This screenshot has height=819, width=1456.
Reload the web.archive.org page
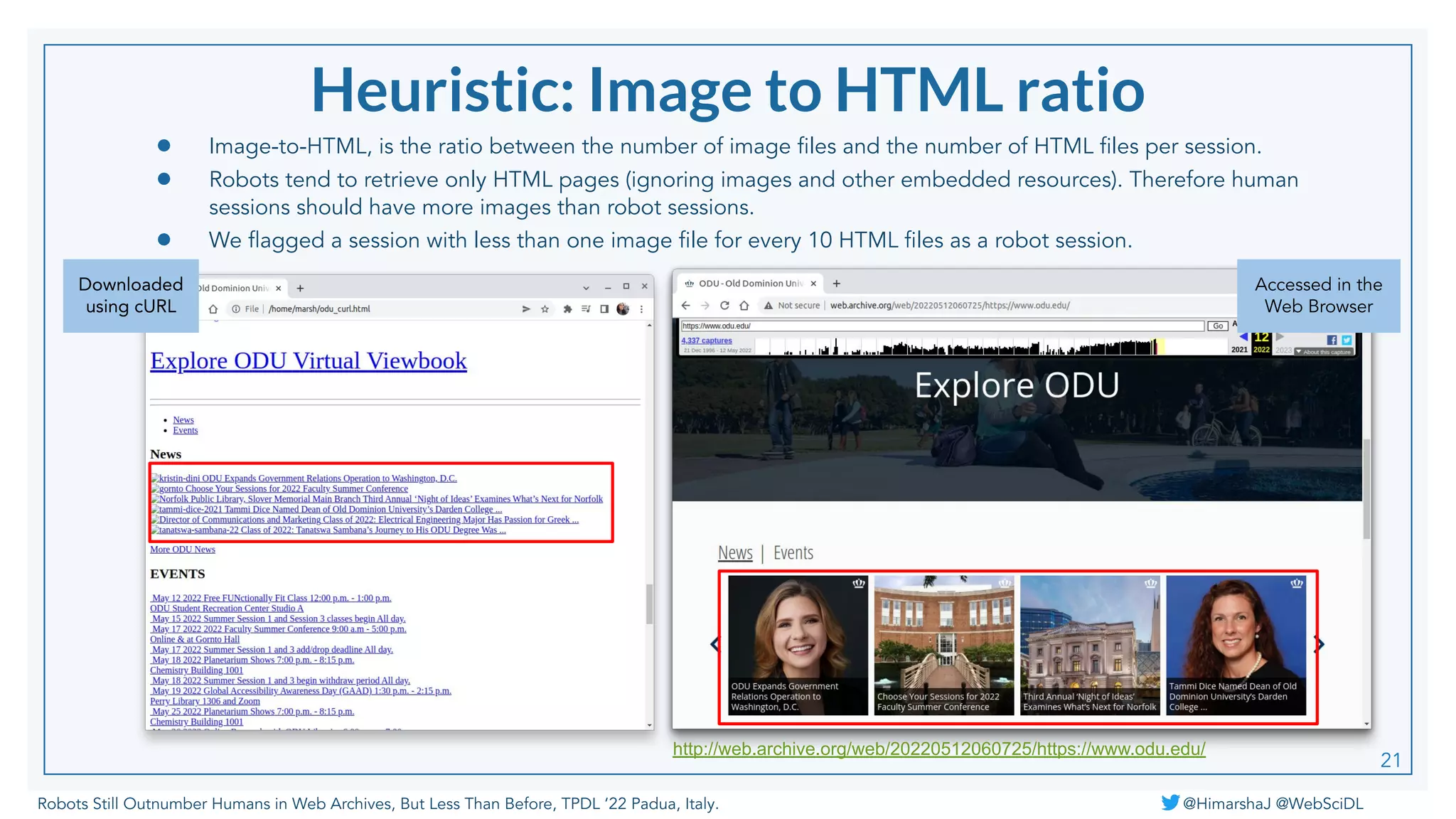(724, 306)
